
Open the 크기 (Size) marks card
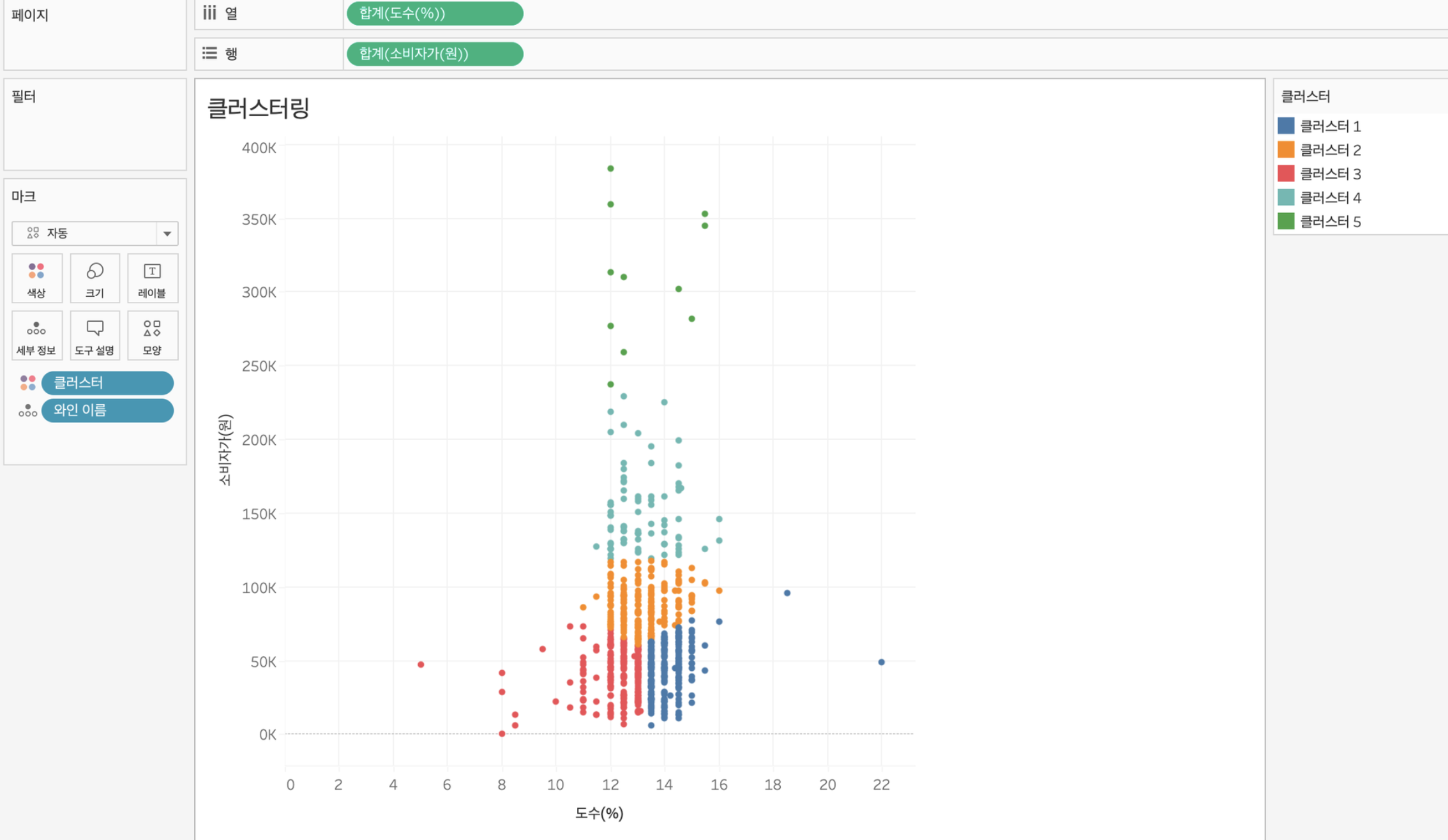94,278
